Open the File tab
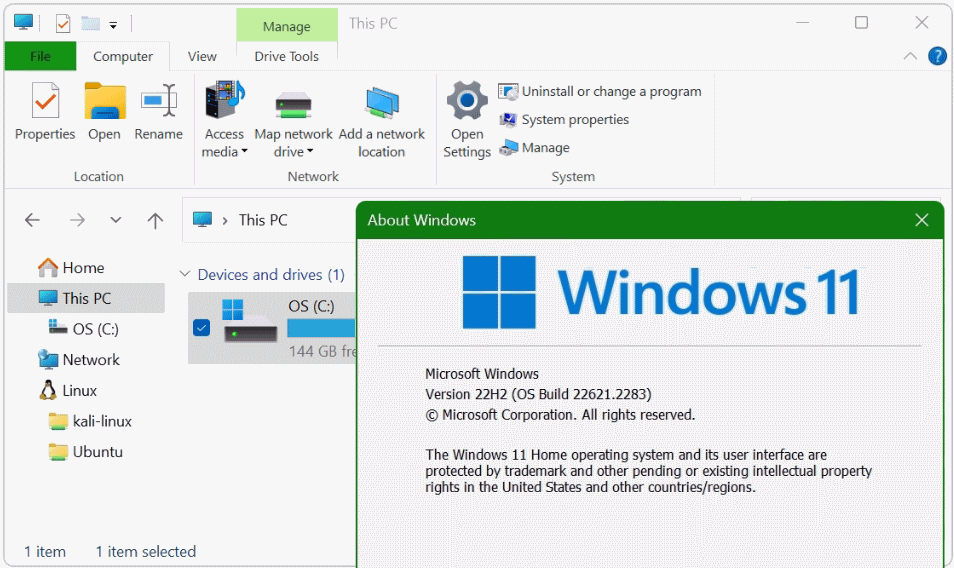Viewport: 954px width, 568px height. pyautogui.click(x=40, y=56)
